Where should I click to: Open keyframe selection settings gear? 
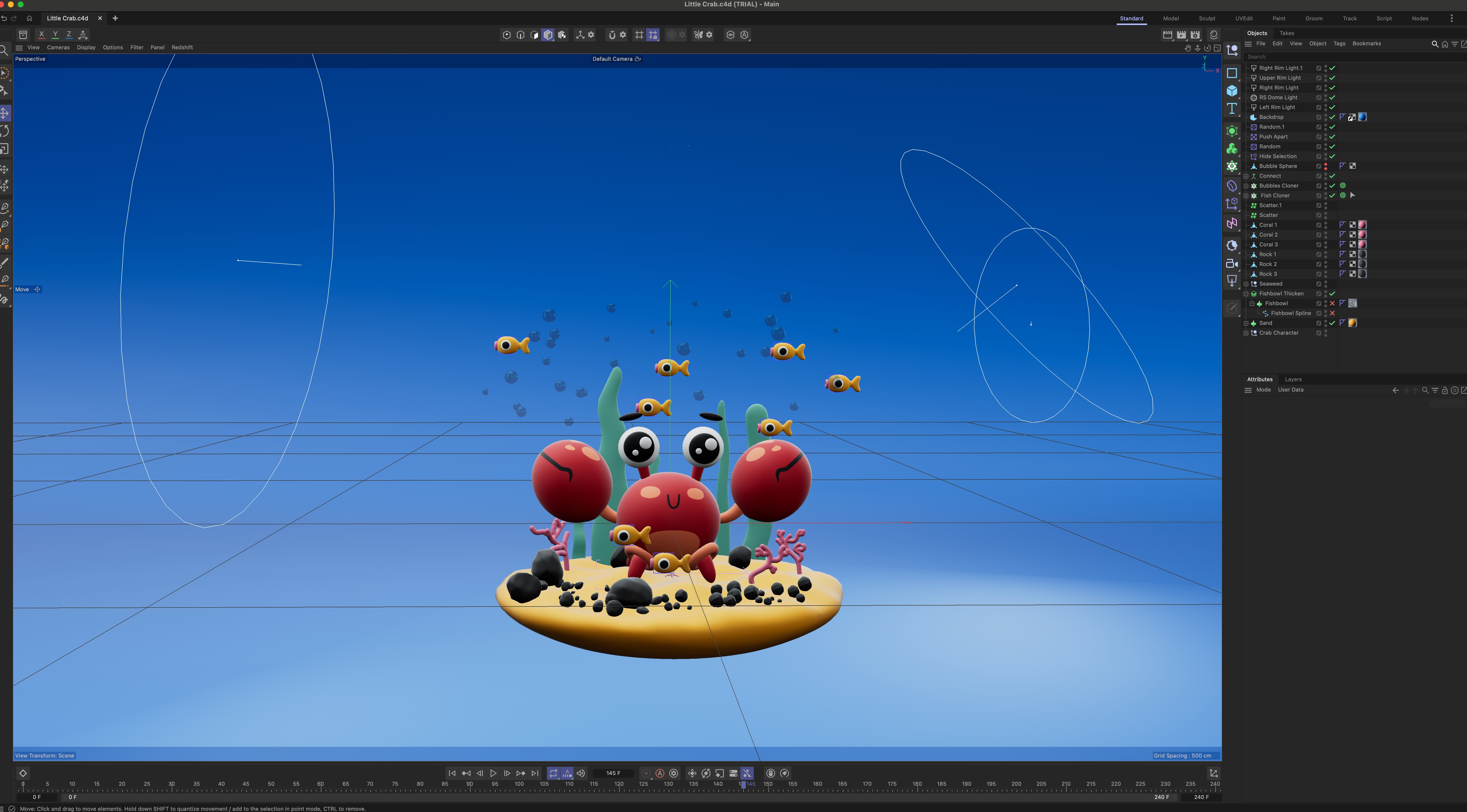674,773
